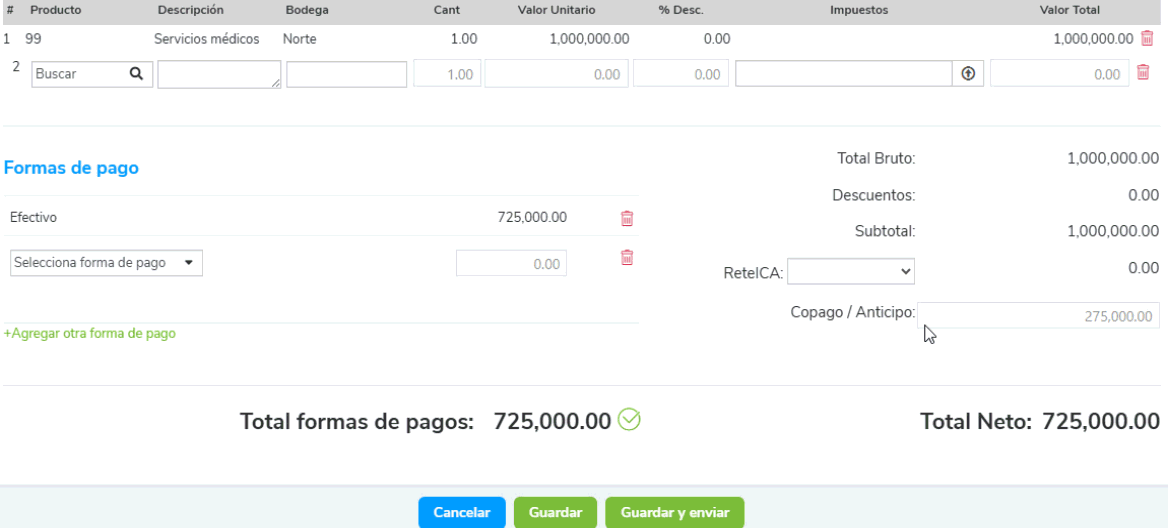Viewport: 1168px width, 528px height.
Task: Click the circular arrow icon beside Impuestos
Action: coord(967,74)
